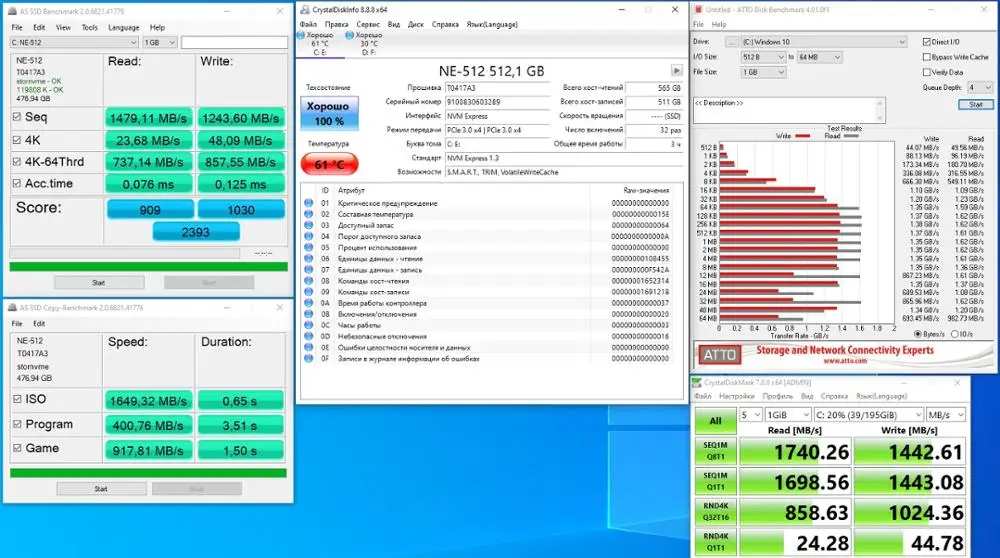This screenshot has height=558, width=1000.
Task: Click the ATTO Description text field
Action: [x=784, y=110]
